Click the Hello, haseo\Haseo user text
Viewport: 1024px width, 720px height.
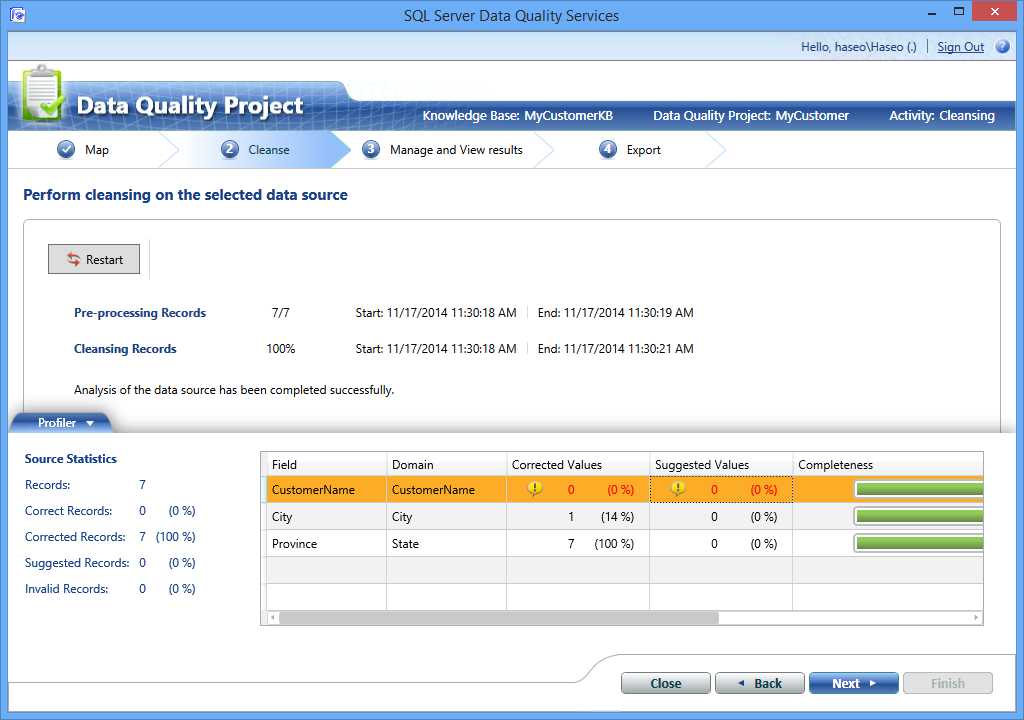(859, 46)
